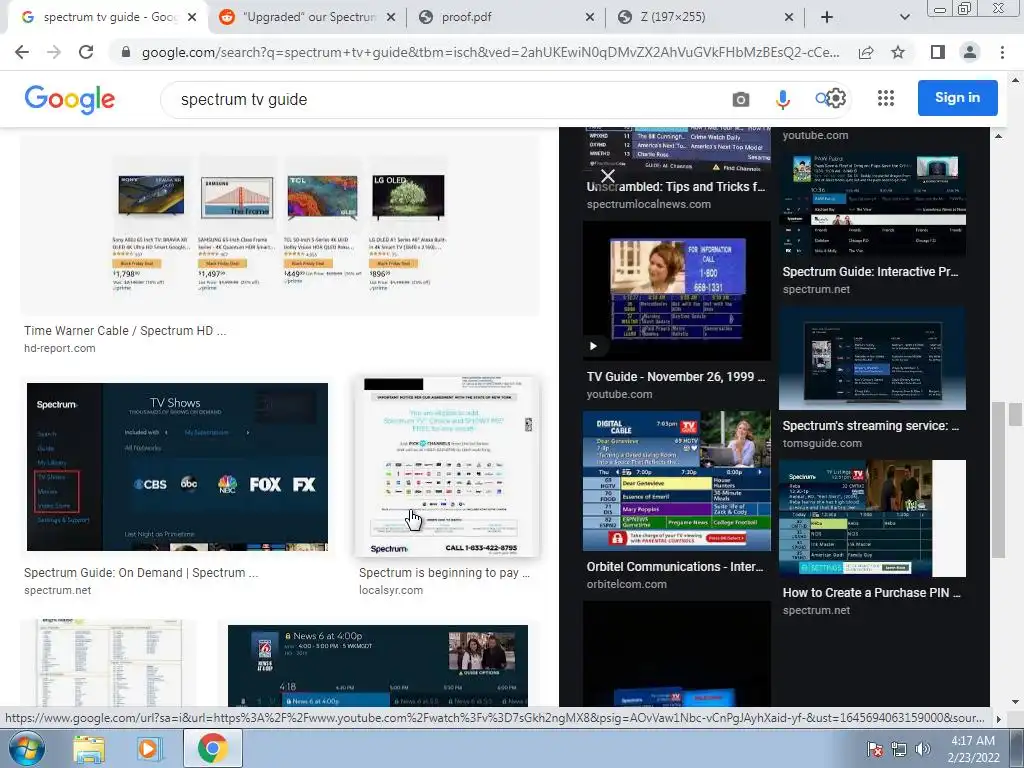Open the hd-report.com source link
This screenshot has height=768, width=1024.
pos(59,348)
